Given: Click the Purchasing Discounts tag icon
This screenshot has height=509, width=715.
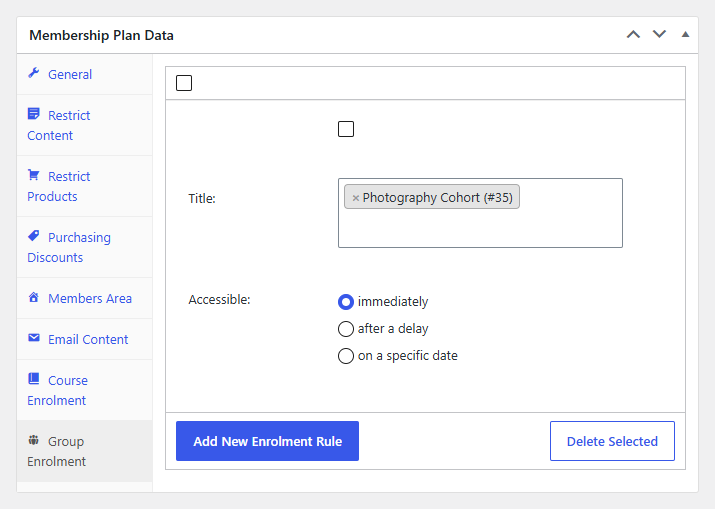Looking at the screenshot, I should pos(34,236).
